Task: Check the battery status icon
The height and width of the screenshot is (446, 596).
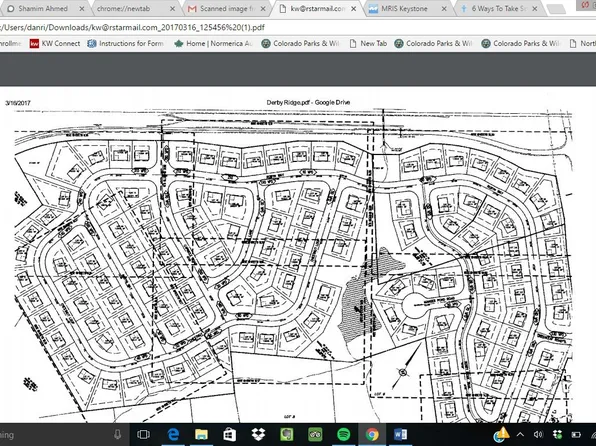Action: (x=576, y=435)
